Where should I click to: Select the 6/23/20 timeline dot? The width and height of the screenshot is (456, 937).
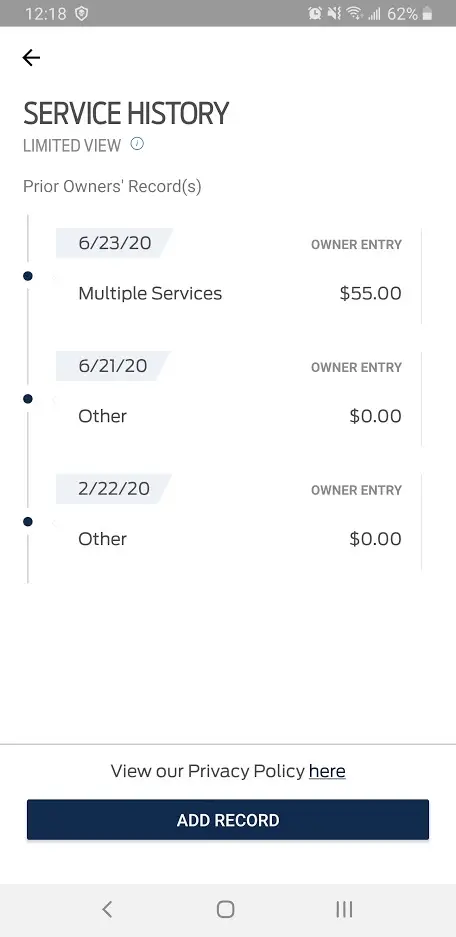pos(27,276)
